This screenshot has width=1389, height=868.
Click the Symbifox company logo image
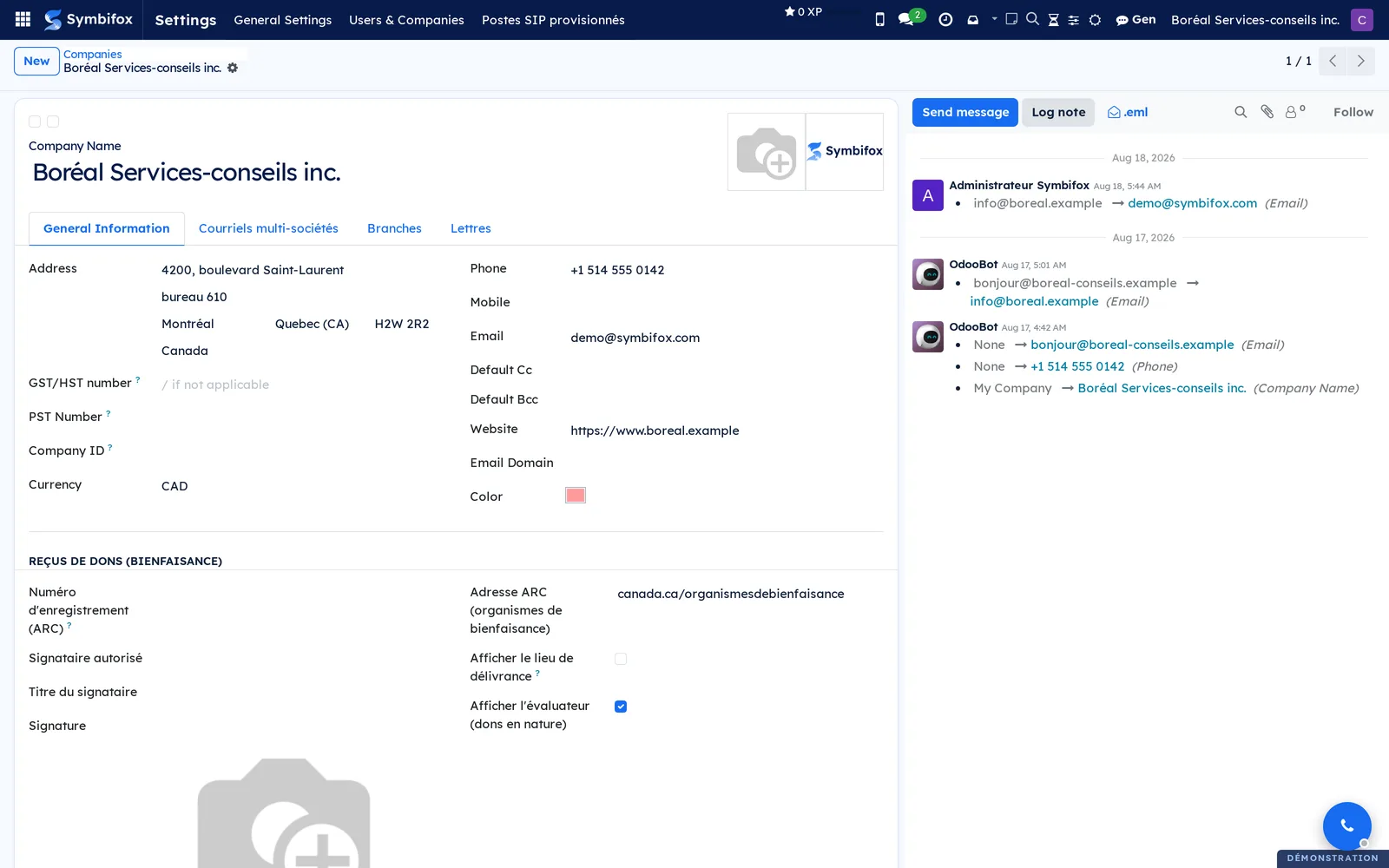pyautogui.click(x=845, y=152)
